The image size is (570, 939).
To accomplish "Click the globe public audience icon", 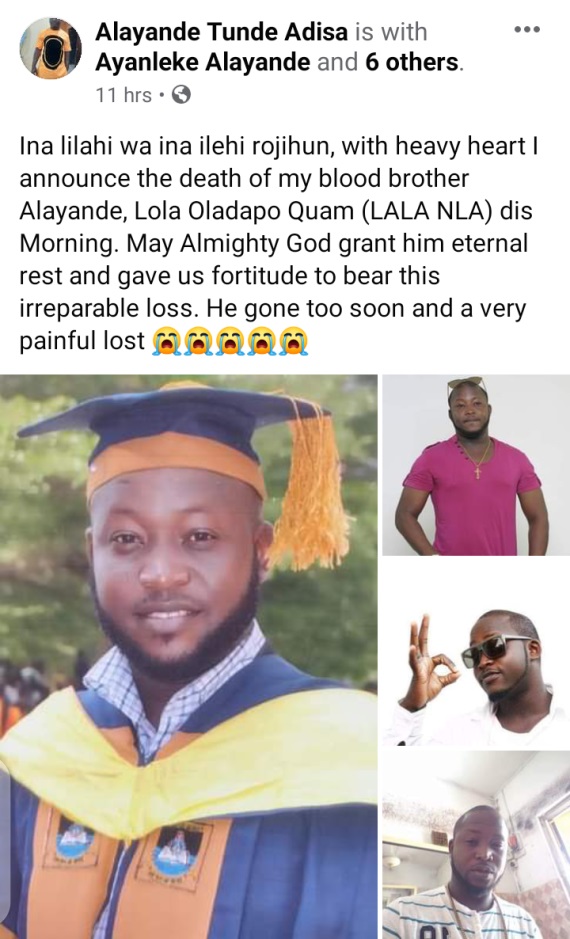I will (181, 95).
